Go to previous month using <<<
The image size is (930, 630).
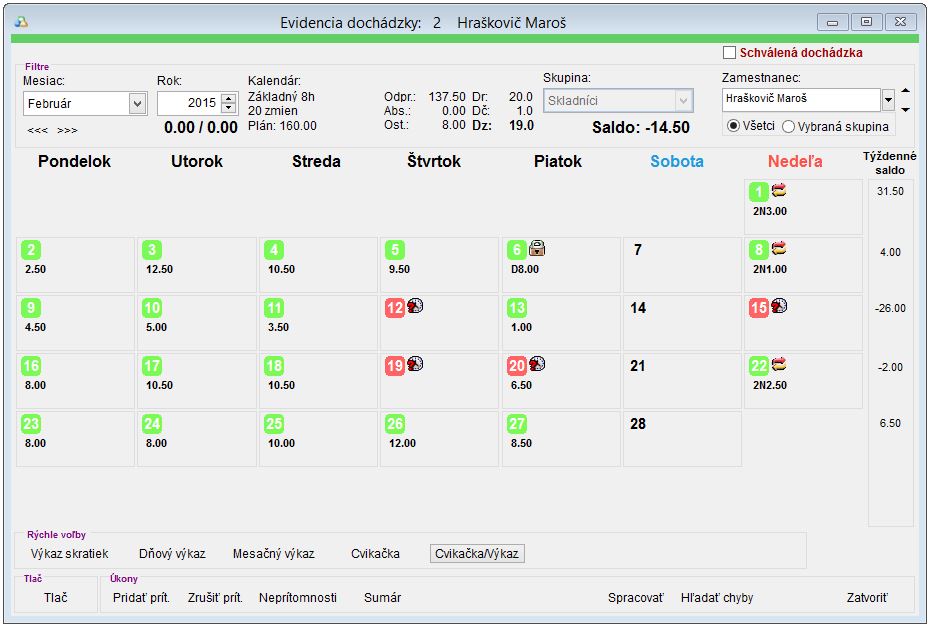click(37, 131)
